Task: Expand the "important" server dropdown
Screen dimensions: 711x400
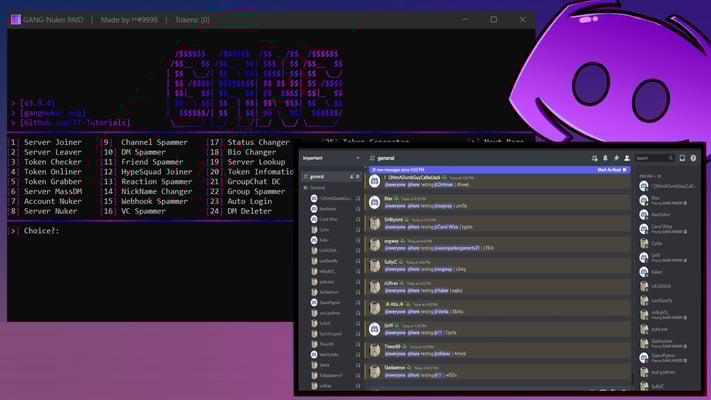Action: 358,158
